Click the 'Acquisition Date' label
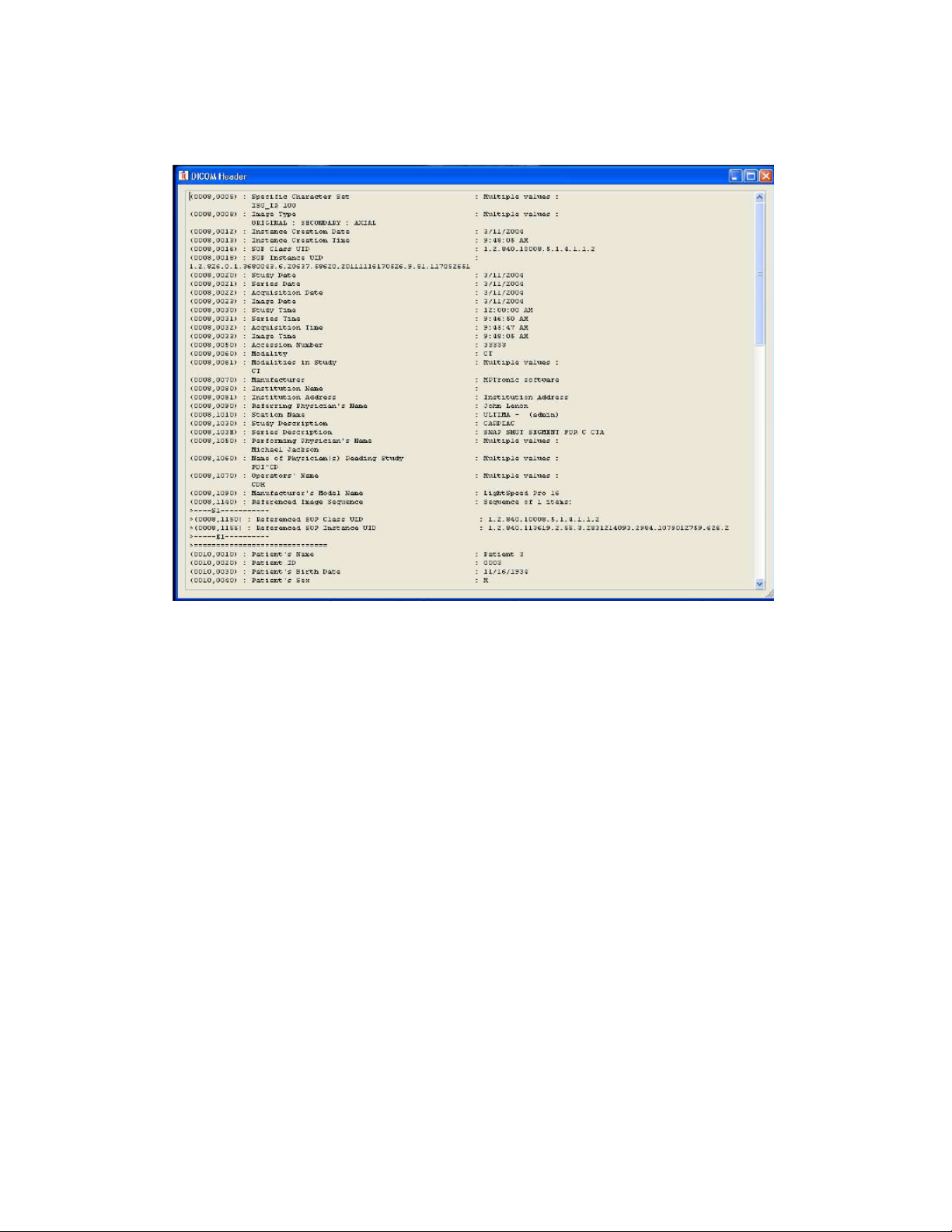The image size is (952, 1232). [x=287, y=292]
